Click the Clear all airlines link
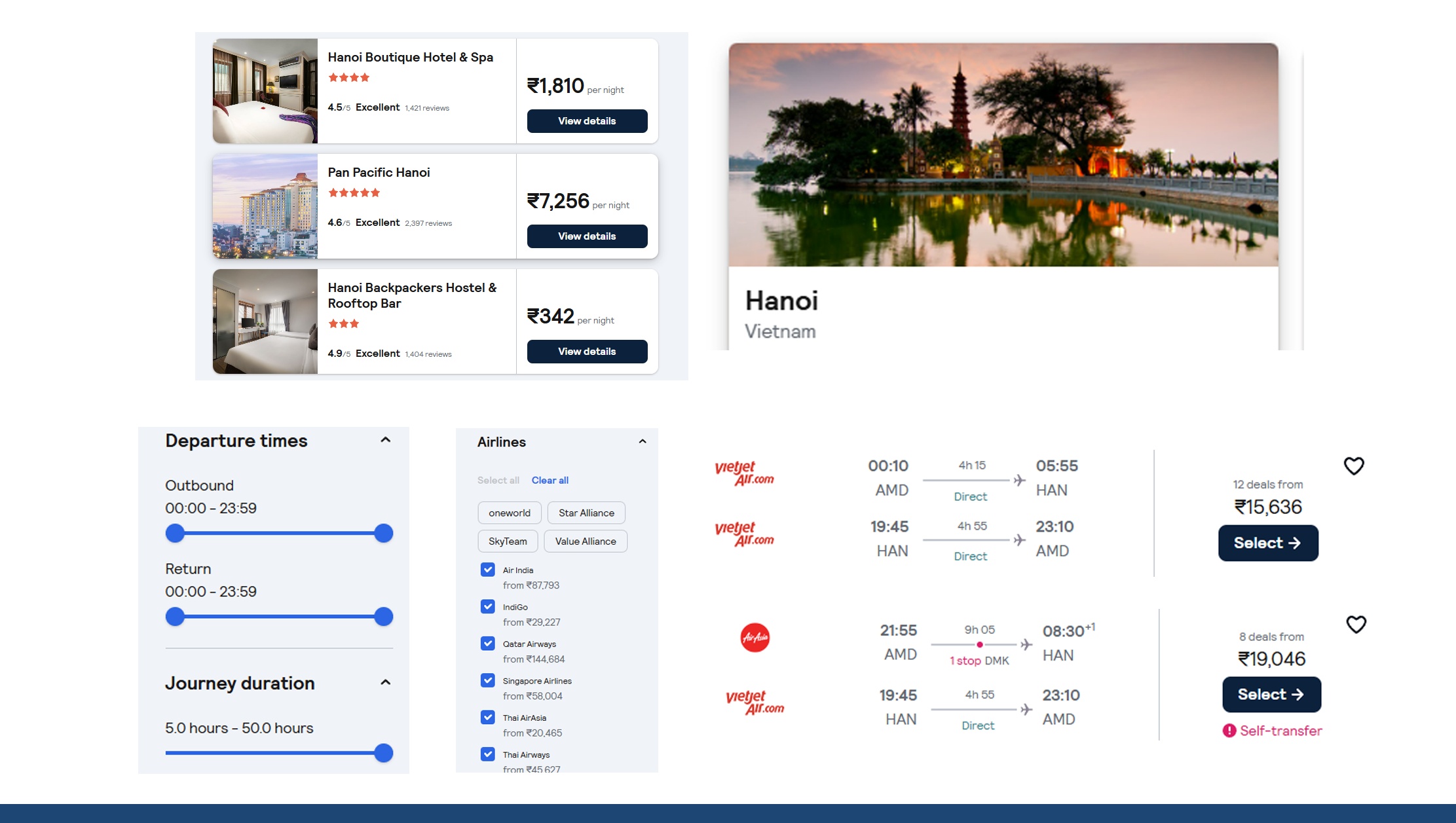Image resolution: width=1456 pixels, height=823 pixels. click(x=550, y=480)
